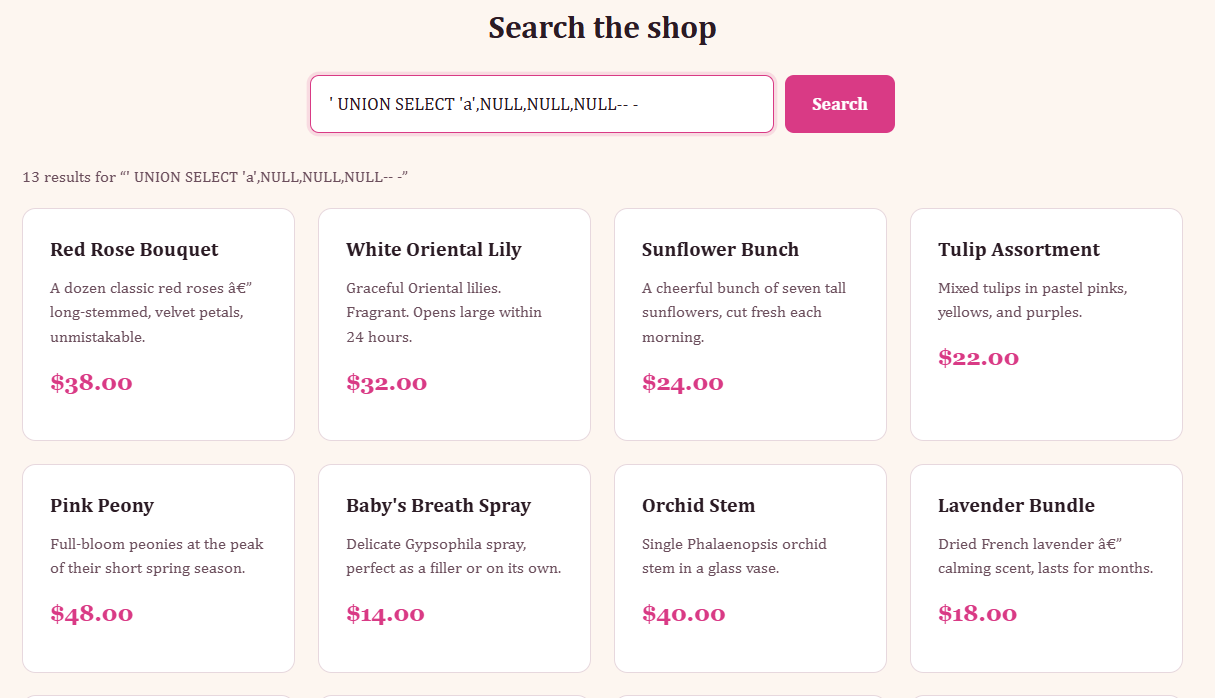Click the $14.00 Baby's Breath Spray price

click(x=385, y=614)
